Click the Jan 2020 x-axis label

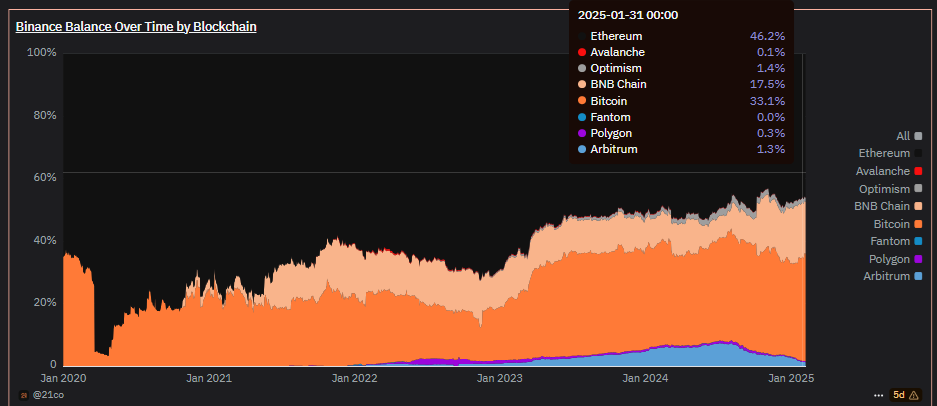click(63, 378)
